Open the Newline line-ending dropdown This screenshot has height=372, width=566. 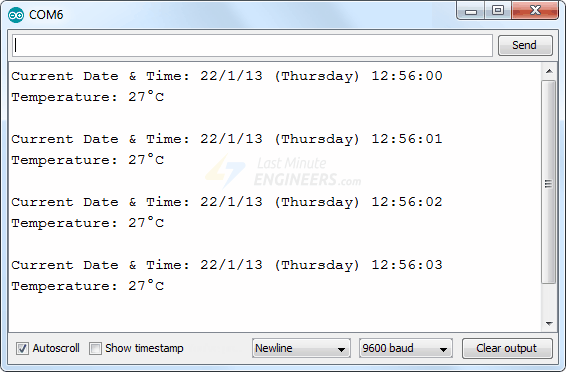point(301,348)
